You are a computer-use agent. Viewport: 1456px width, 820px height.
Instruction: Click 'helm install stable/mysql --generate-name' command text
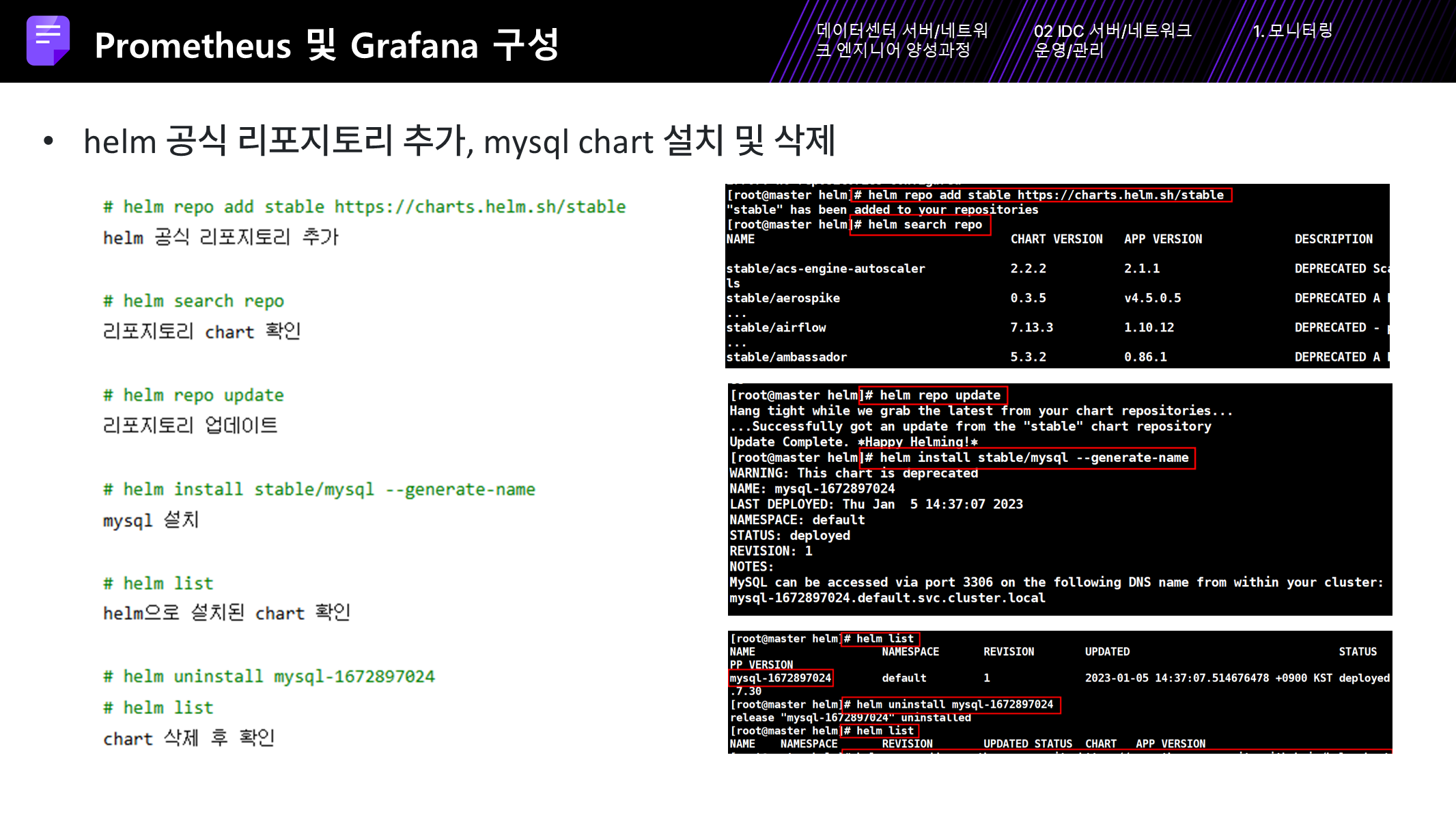(319, 489)
